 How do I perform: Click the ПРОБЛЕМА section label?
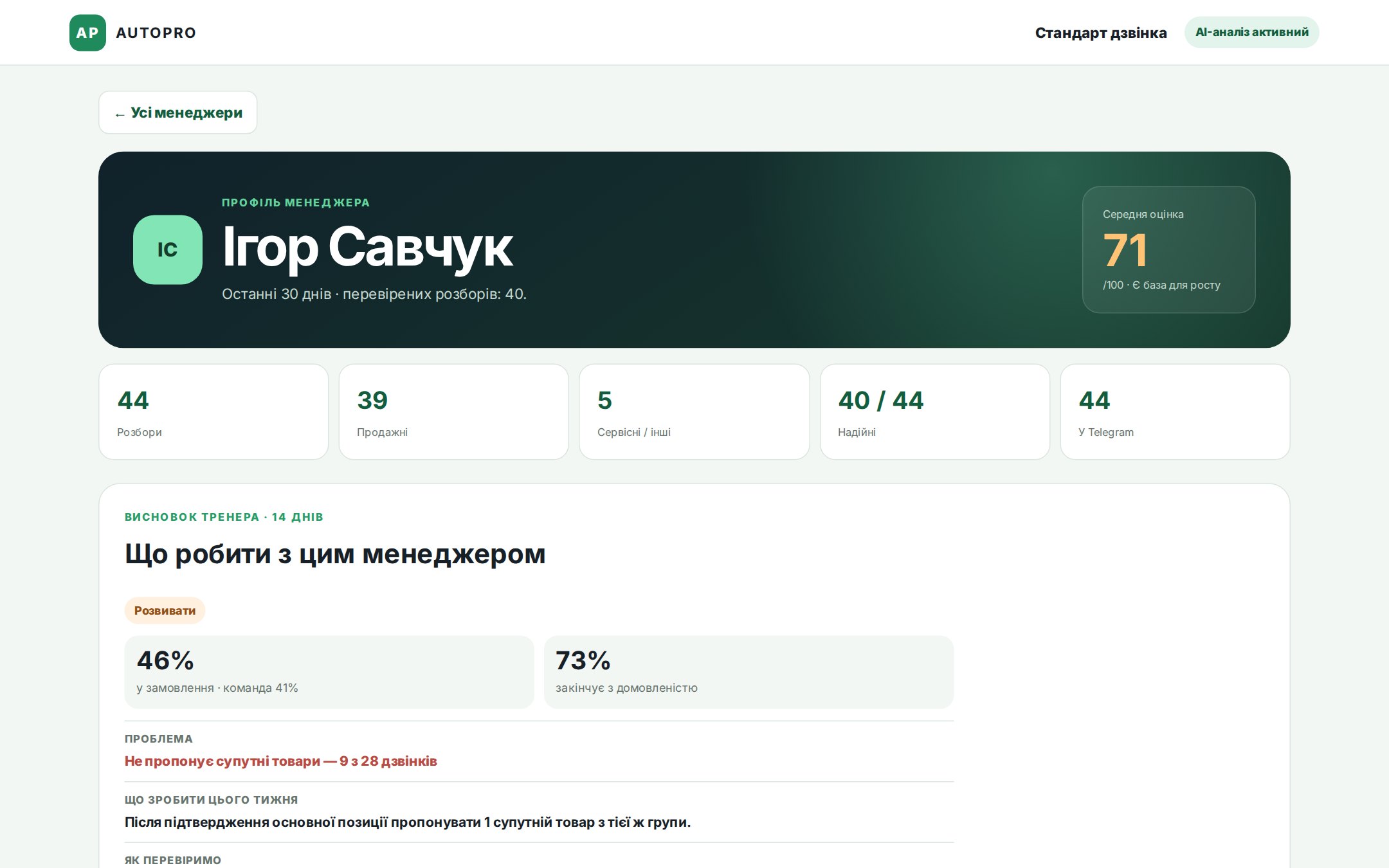coord(159,739)
